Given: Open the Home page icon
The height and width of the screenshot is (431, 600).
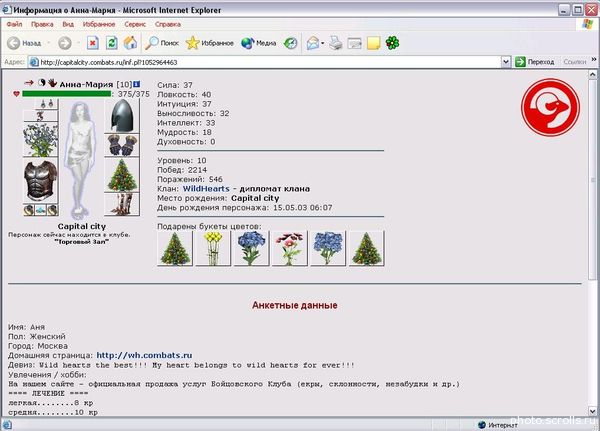Looking at the screenshot, I should coord(130,43).
